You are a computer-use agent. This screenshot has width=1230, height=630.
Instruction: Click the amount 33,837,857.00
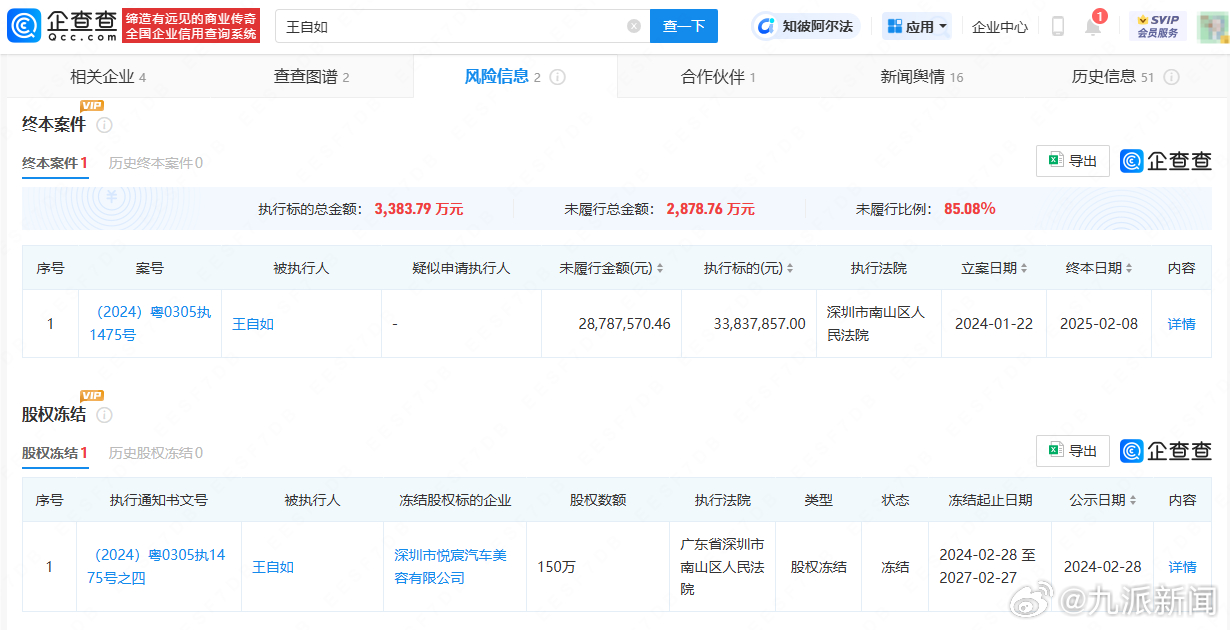pyautogui.click(x=760, y=324)
